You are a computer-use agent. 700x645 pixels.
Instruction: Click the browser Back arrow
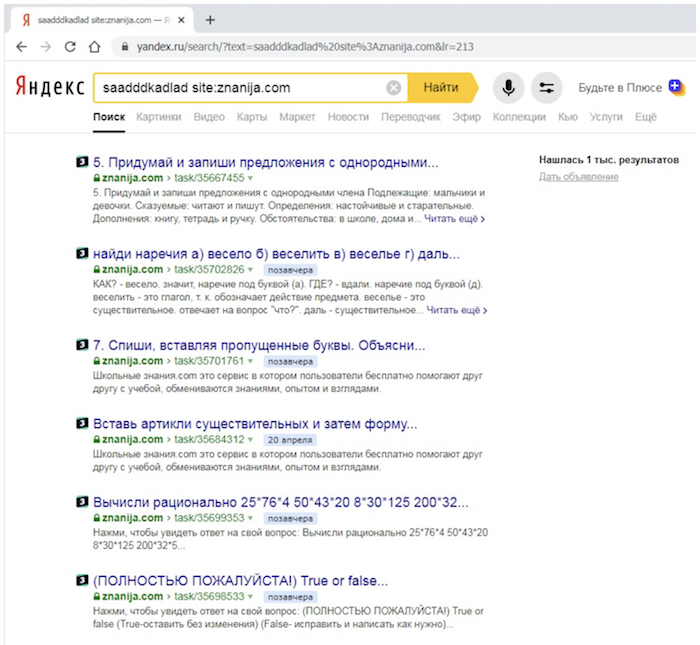point(21,46)
